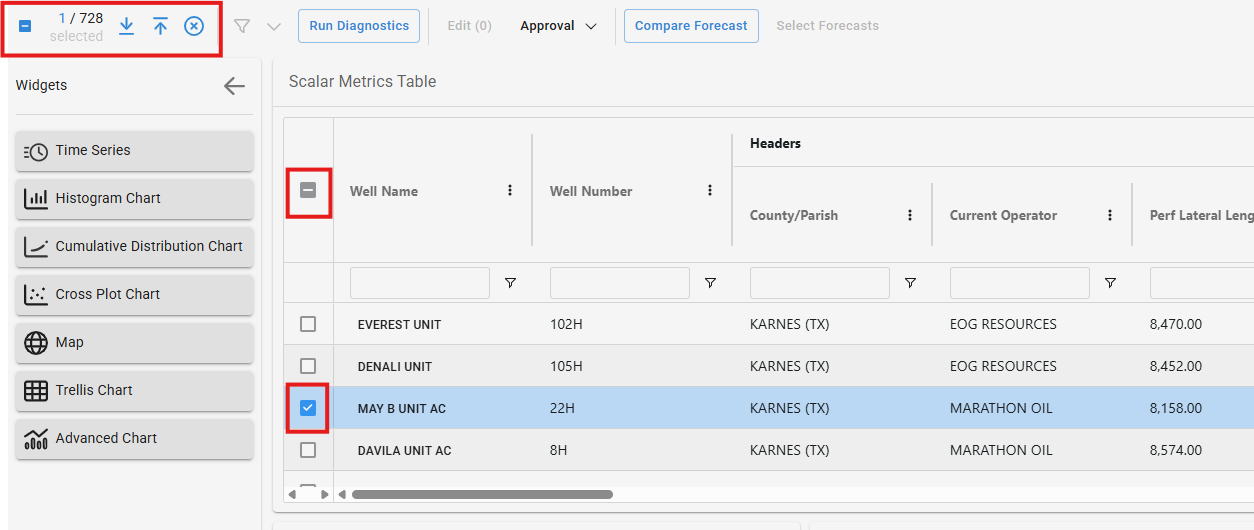Click the scroll-to-bottom download arrow icon
Screen dimensions: 1254x530
126,26
